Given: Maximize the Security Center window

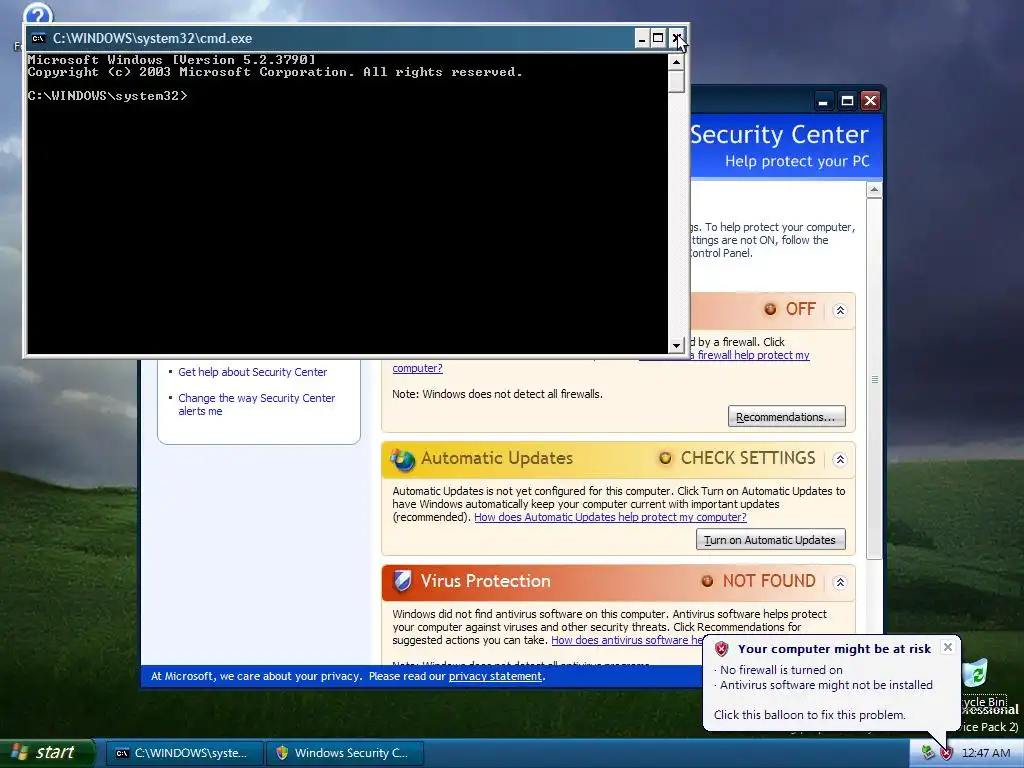Looking at the screenshot, I should 847,101.
